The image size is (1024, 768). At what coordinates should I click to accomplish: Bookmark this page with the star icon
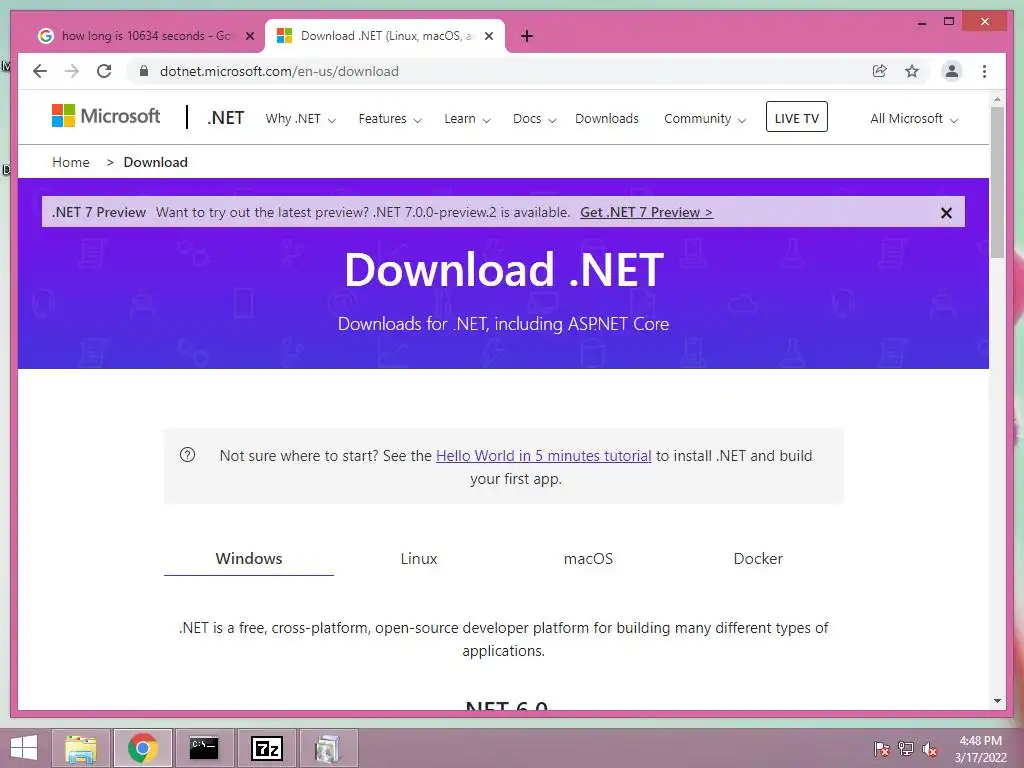912,71
